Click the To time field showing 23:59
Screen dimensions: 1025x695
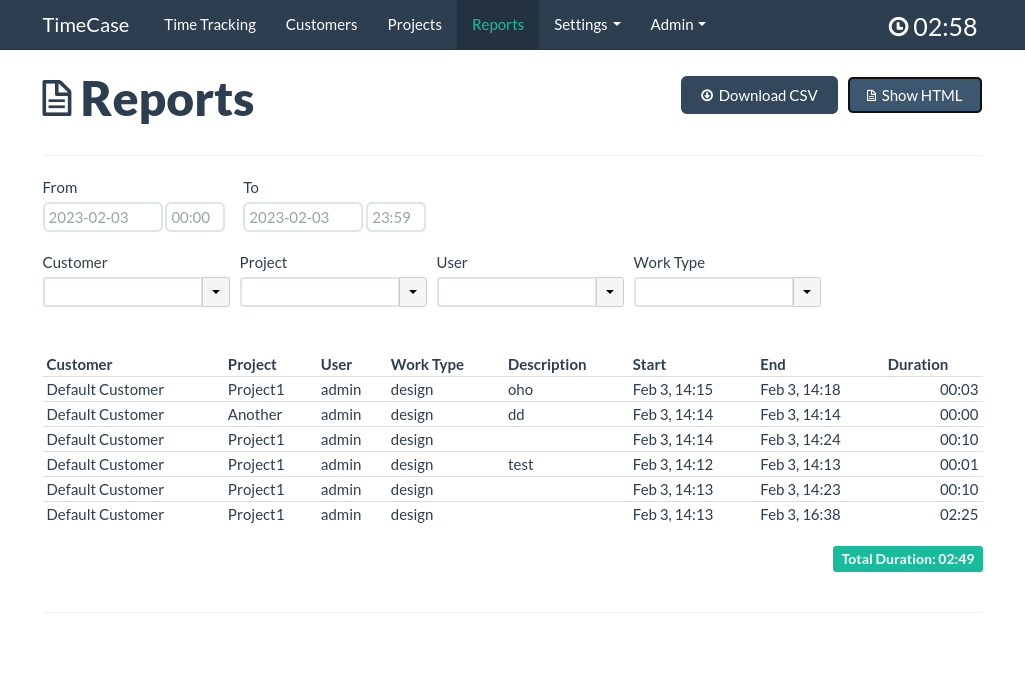(396, 217)
